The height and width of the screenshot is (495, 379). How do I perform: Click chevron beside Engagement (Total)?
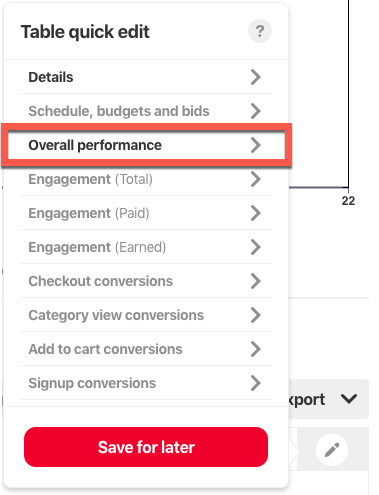coord(256,179)
